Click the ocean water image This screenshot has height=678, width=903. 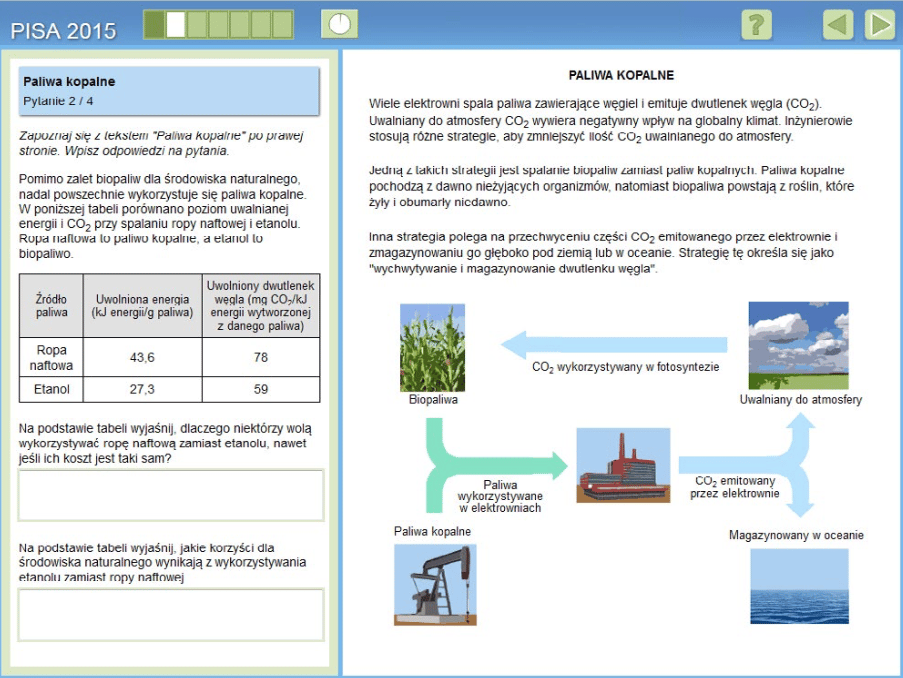click(799, 586)
